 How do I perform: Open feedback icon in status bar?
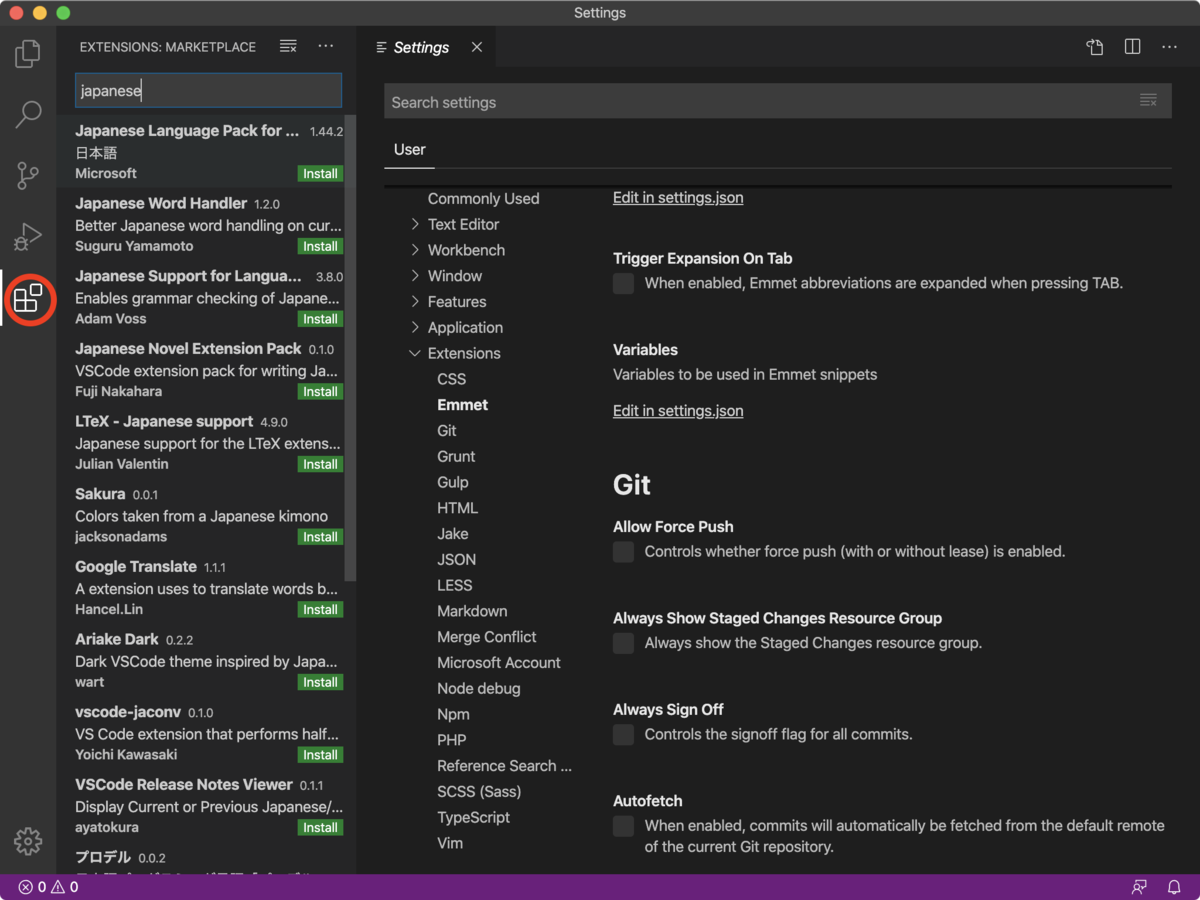(x=1139, y=887)
